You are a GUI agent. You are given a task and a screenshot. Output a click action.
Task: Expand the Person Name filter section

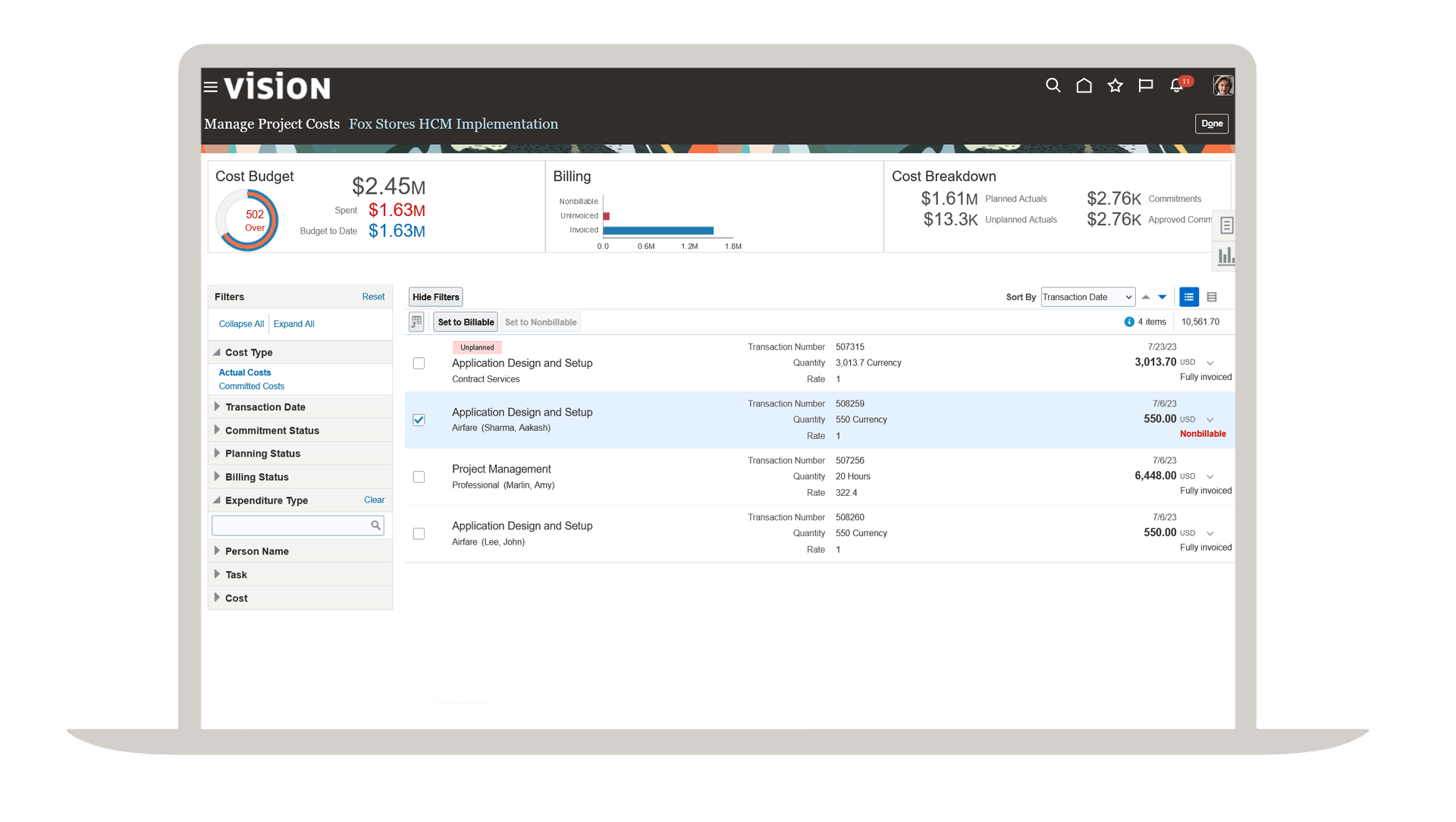(x=256, y=551)
